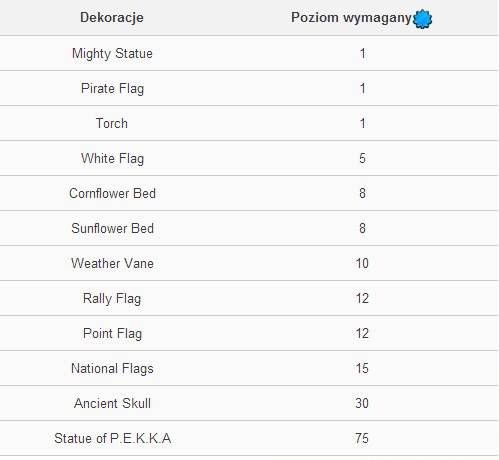The height and width of the screenshot is (460, 499).
Task: Open the National Flags entry
Action: (112, 368)
